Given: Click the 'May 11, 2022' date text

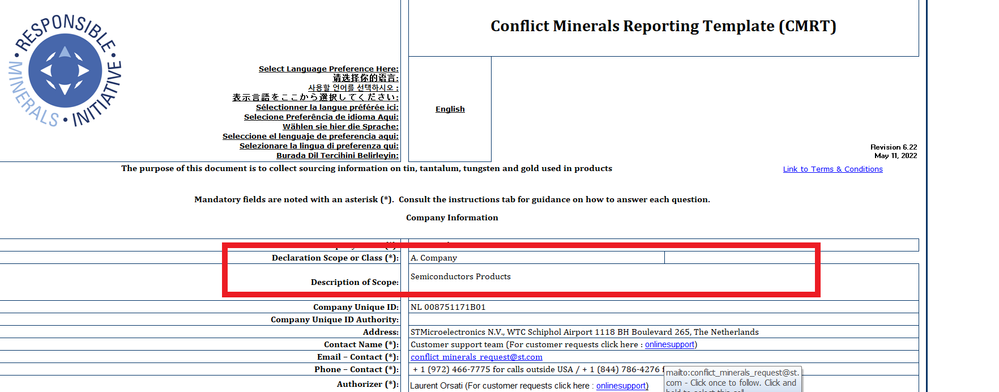Looking at the screenshot, I should 896,156.
